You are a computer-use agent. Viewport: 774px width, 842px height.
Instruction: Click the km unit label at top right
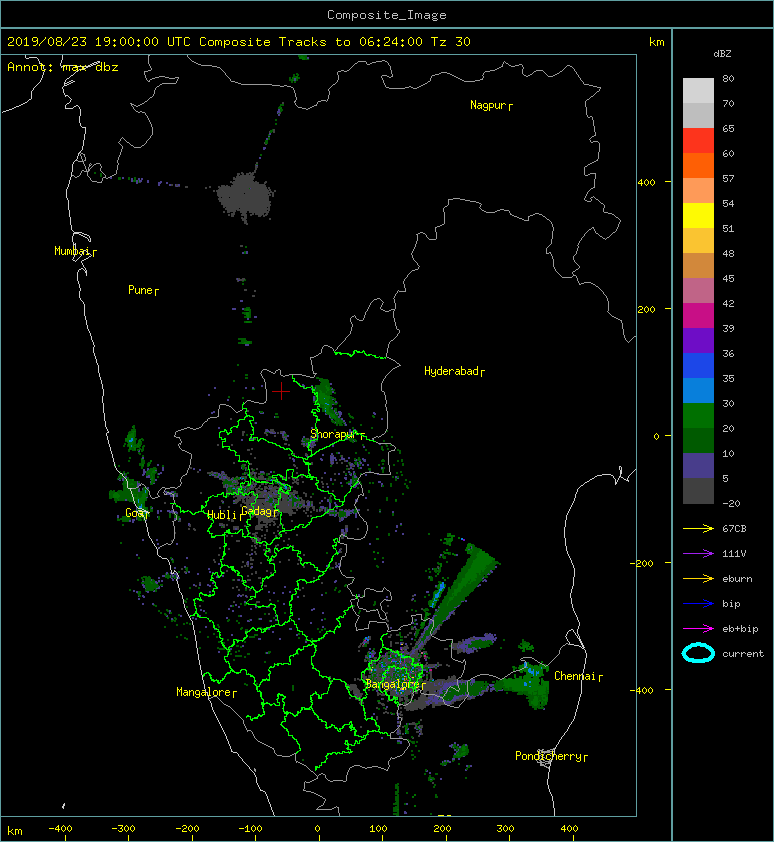click(x=656, y=42)
